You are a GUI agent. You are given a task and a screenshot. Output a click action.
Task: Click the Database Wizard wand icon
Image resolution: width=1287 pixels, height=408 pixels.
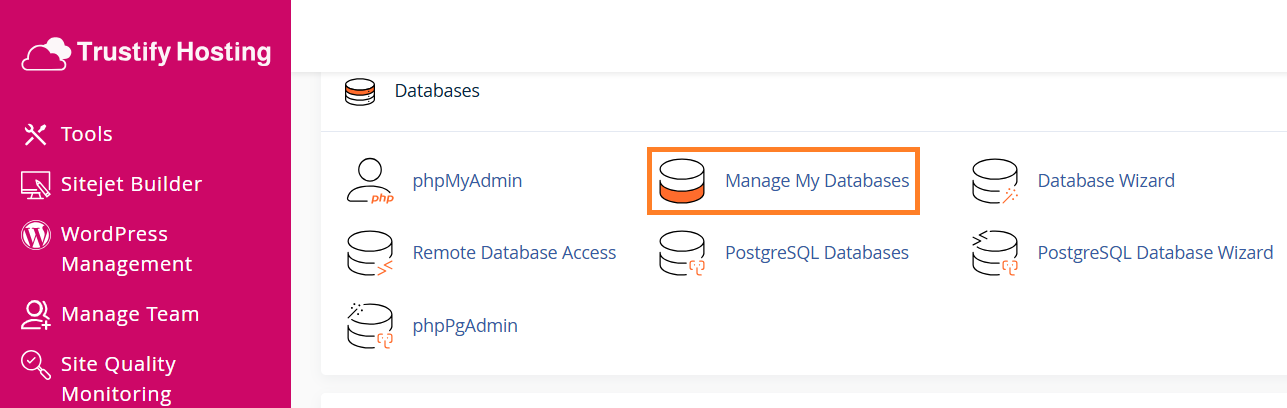click(x=995, y=182)
